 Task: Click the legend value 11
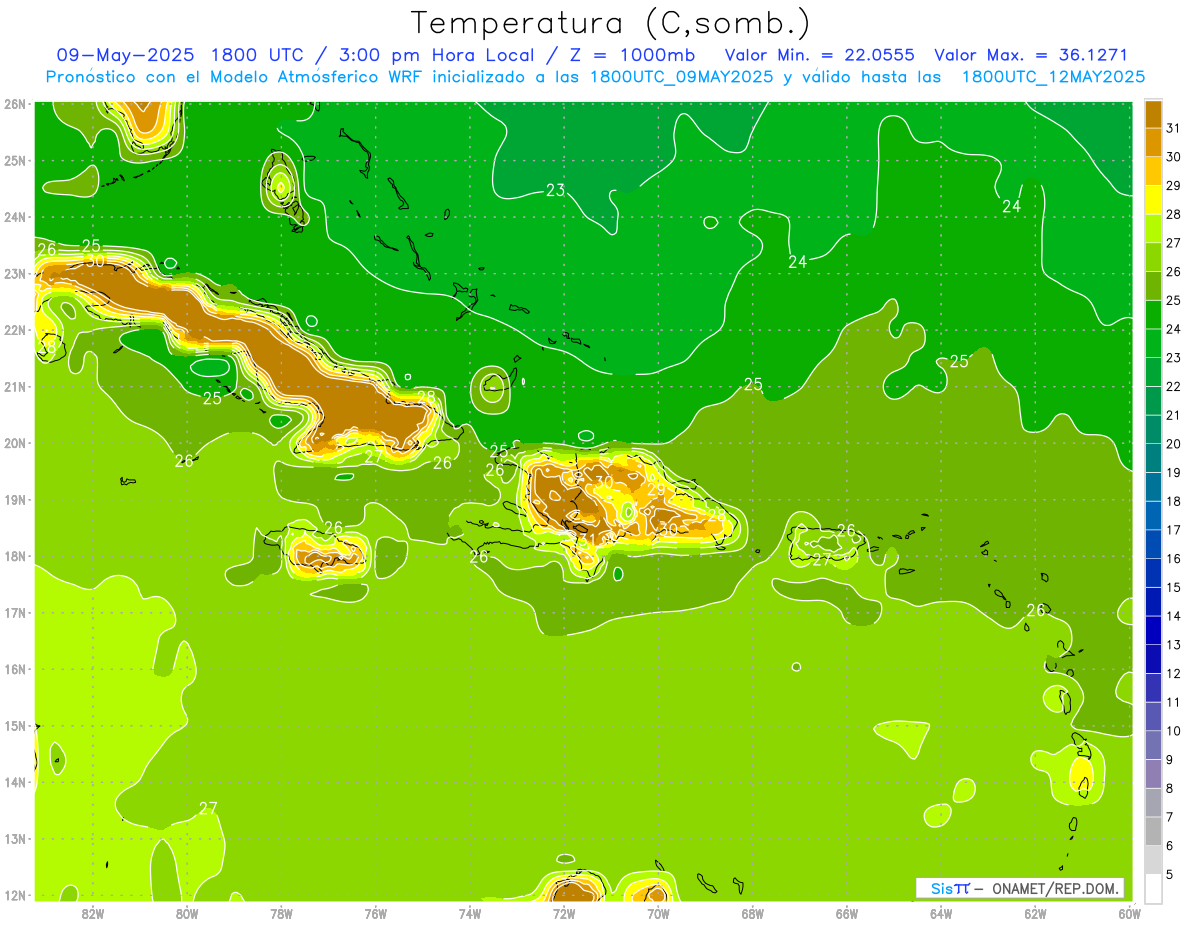[x=1174, y=702]
